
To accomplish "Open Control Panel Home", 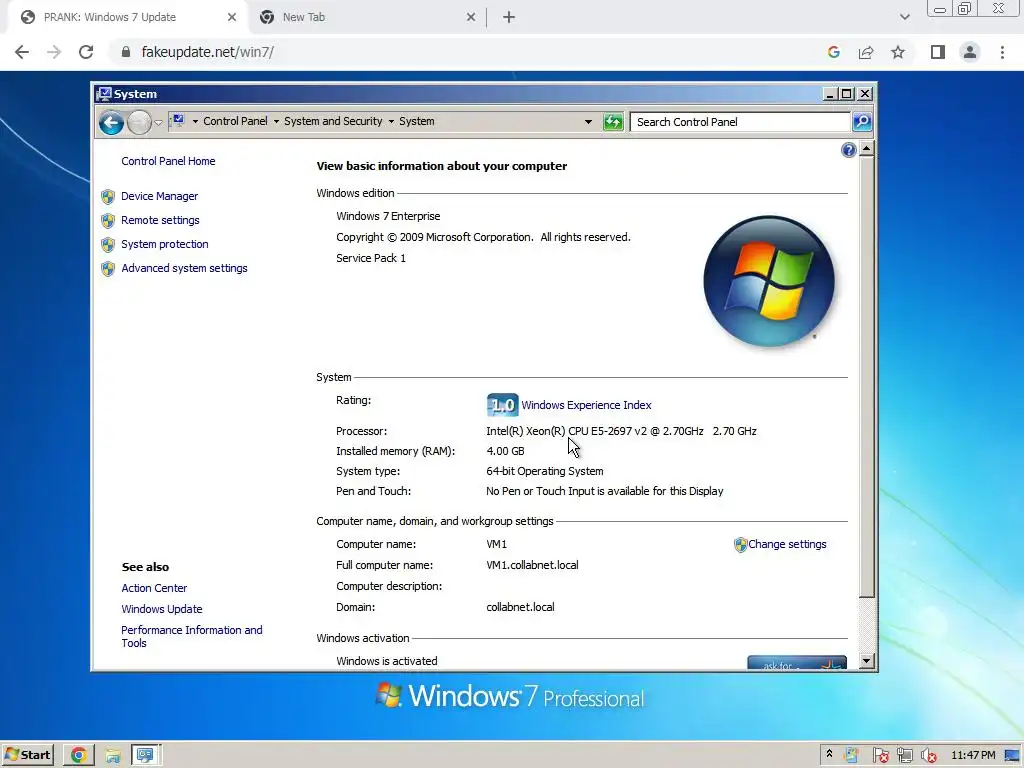I will tap(168, 161).
